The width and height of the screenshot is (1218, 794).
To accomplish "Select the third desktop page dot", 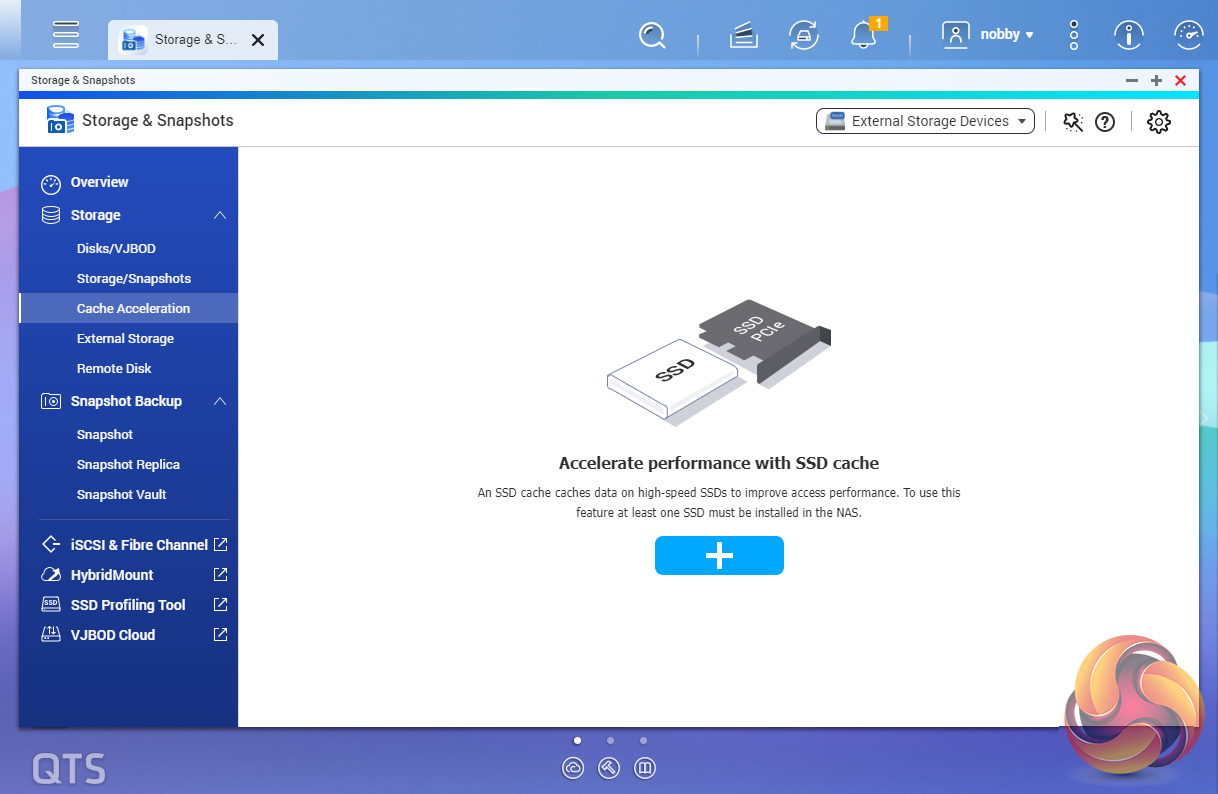I will (x=643, y=741).
